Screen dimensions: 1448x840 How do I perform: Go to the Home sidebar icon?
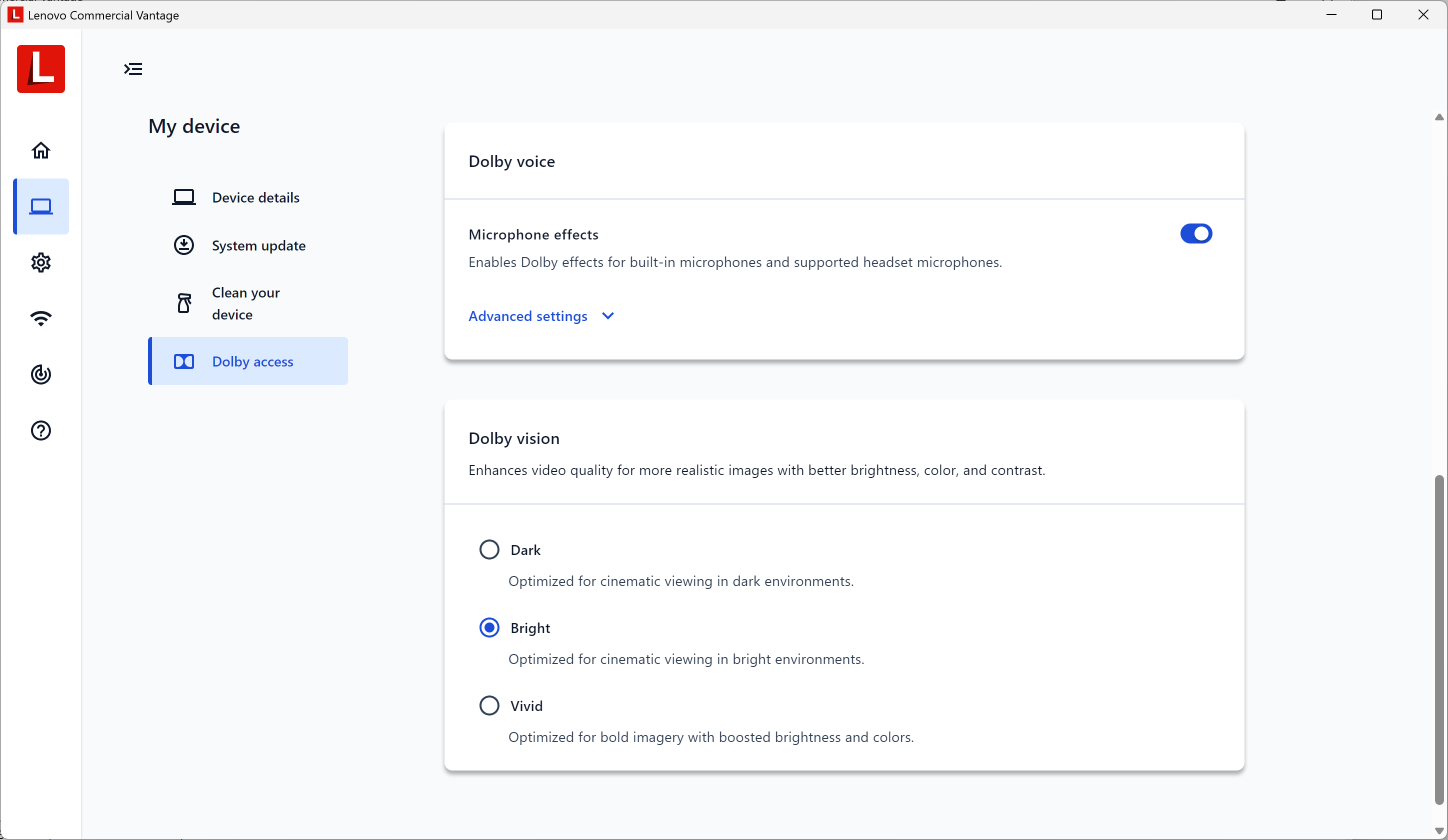(x=41, y=150)
